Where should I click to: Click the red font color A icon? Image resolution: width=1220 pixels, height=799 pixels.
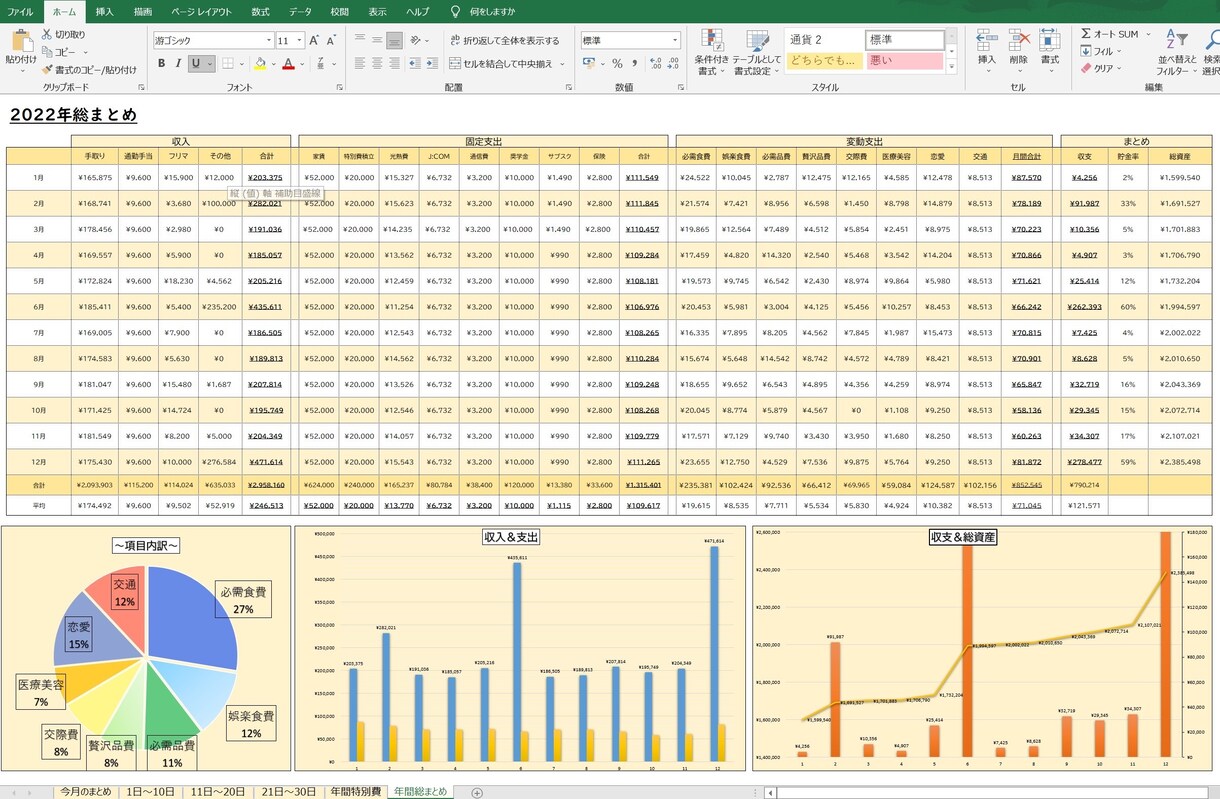point(288,63)
